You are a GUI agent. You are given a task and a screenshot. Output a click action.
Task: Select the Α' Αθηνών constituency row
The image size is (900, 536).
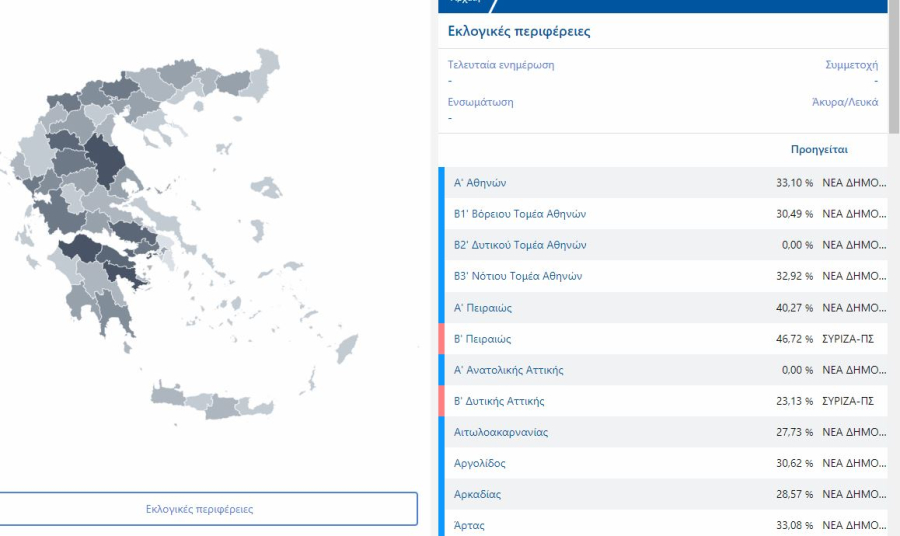(x=480, y=183)
